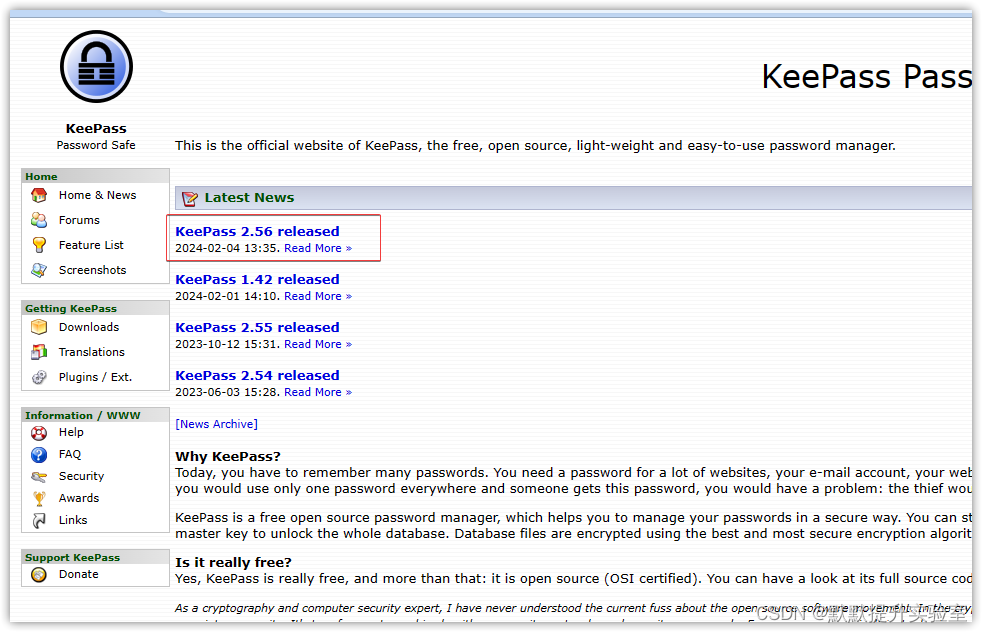
Task: Click Read More for the 2023-06-03 news
Action: [x=318, y=393]
